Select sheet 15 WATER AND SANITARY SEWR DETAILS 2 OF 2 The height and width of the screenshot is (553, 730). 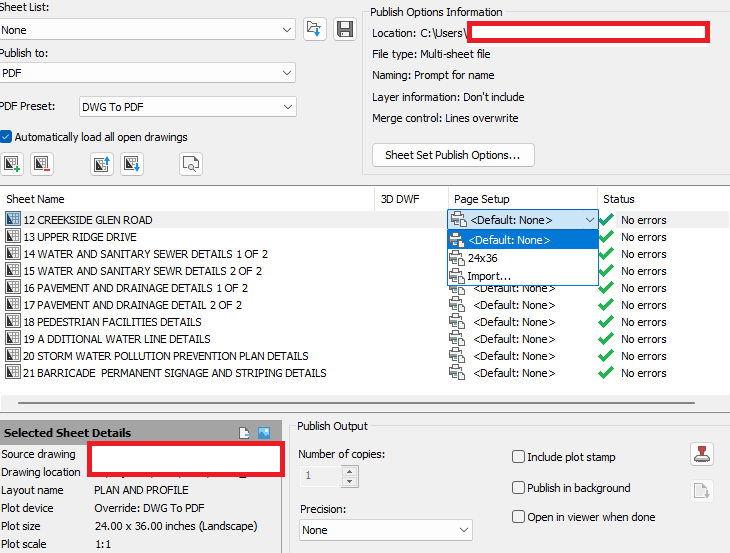[142, 271]
